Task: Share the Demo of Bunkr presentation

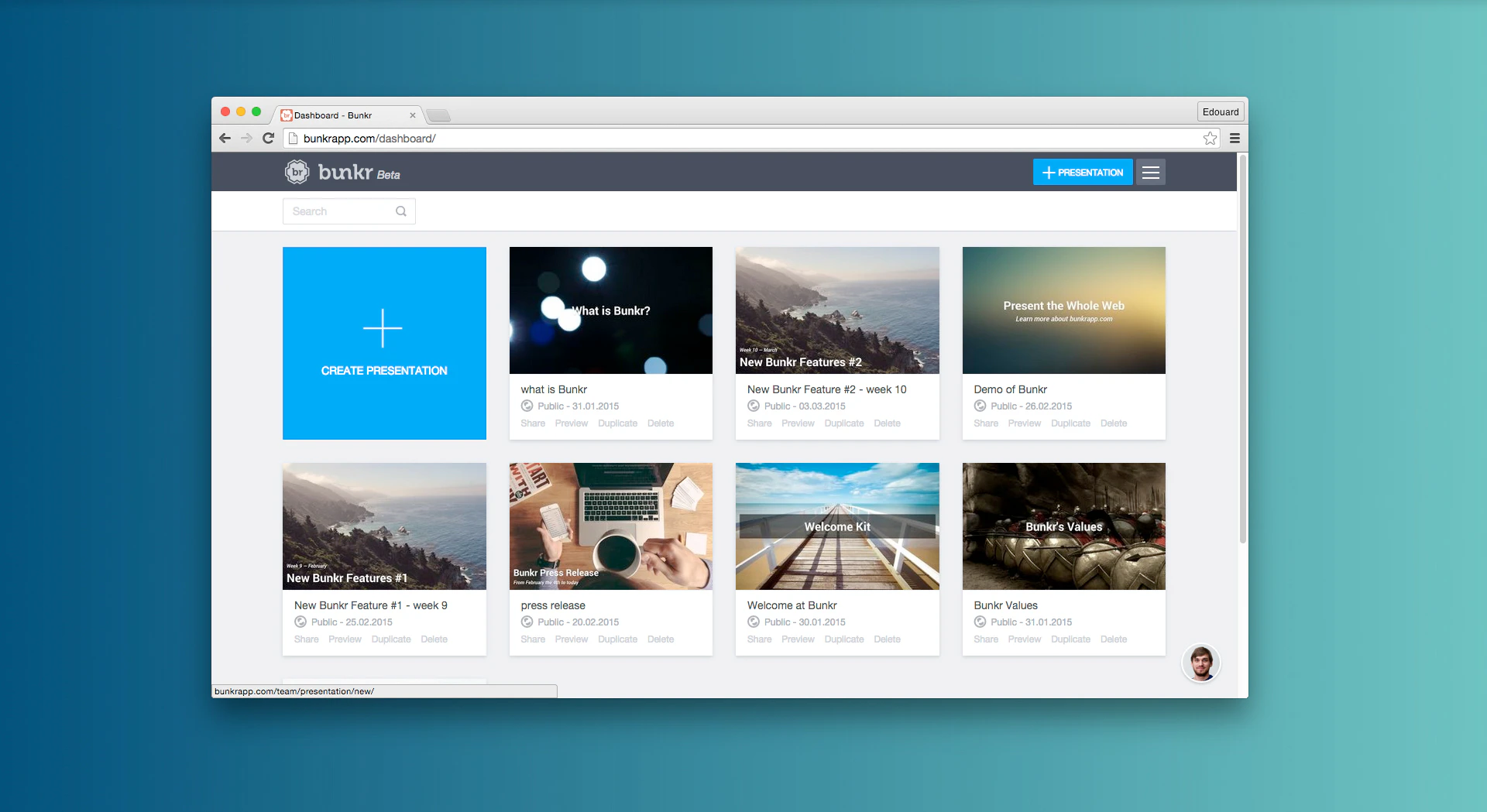Action: coord(986,423)
